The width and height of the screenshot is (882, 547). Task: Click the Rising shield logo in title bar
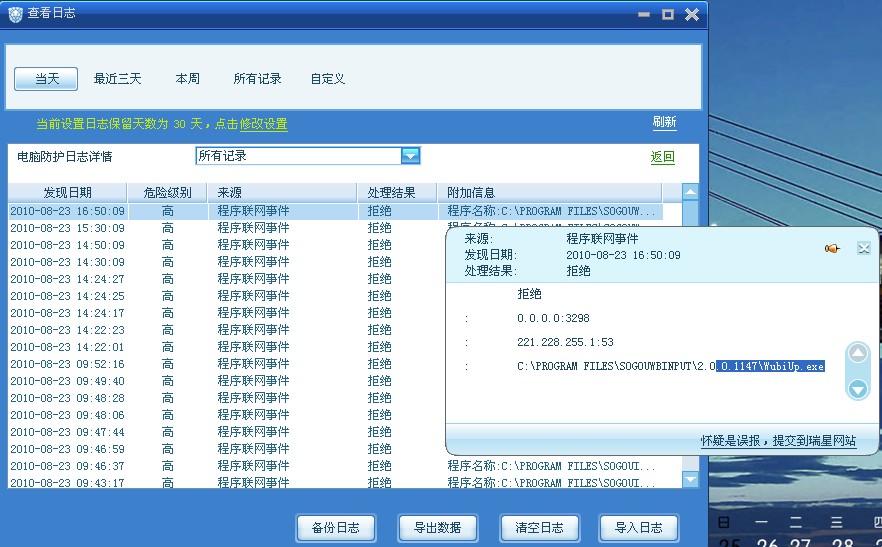tap(15, 14)
